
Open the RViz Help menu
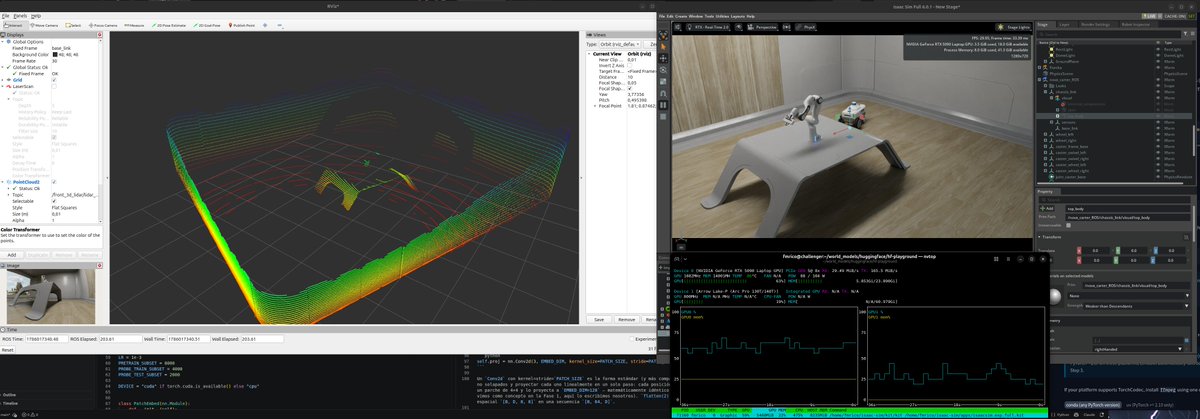36,16
